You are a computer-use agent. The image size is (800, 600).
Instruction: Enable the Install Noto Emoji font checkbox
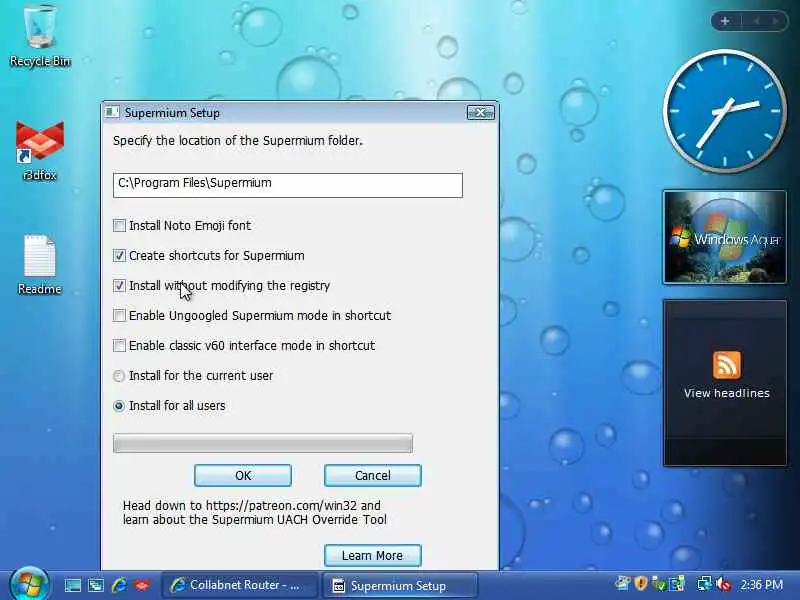(x=119, y=225)
